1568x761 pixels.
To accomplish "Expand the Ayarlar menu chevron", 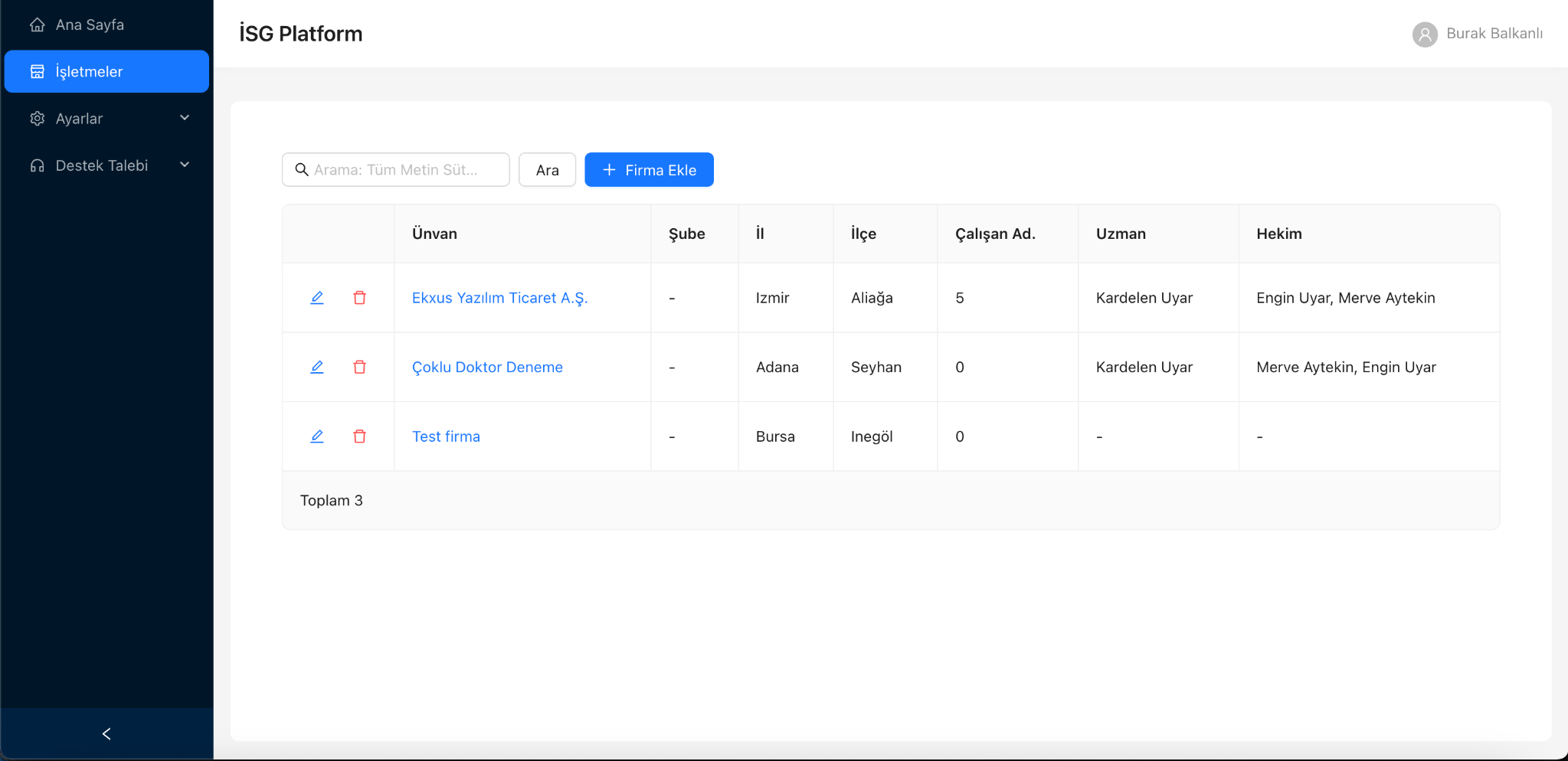I will [x=185, y=118].
